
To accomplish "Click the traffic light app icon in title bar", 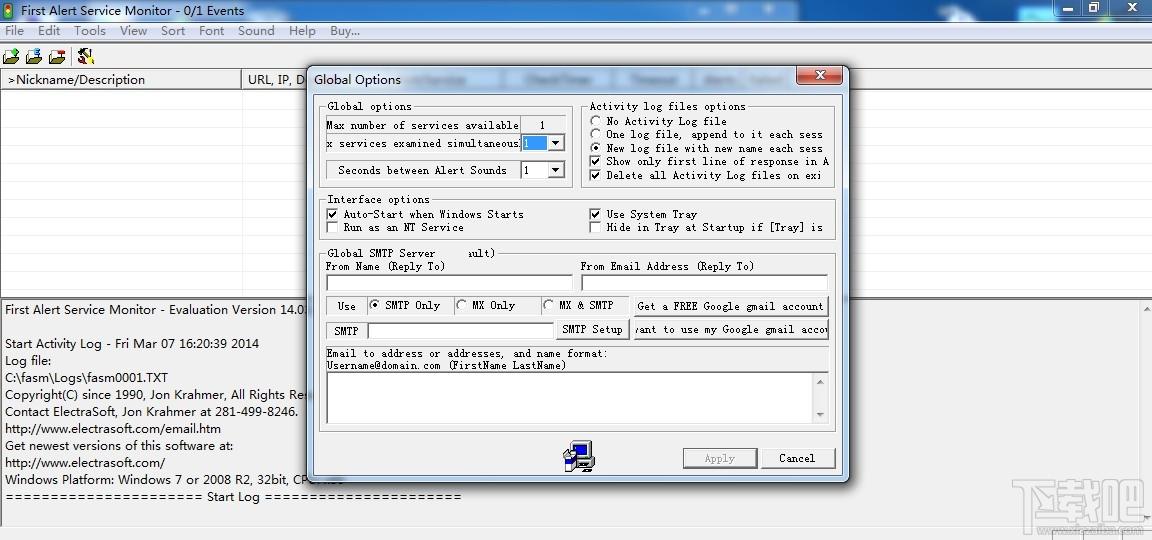I will coord(9,10).
